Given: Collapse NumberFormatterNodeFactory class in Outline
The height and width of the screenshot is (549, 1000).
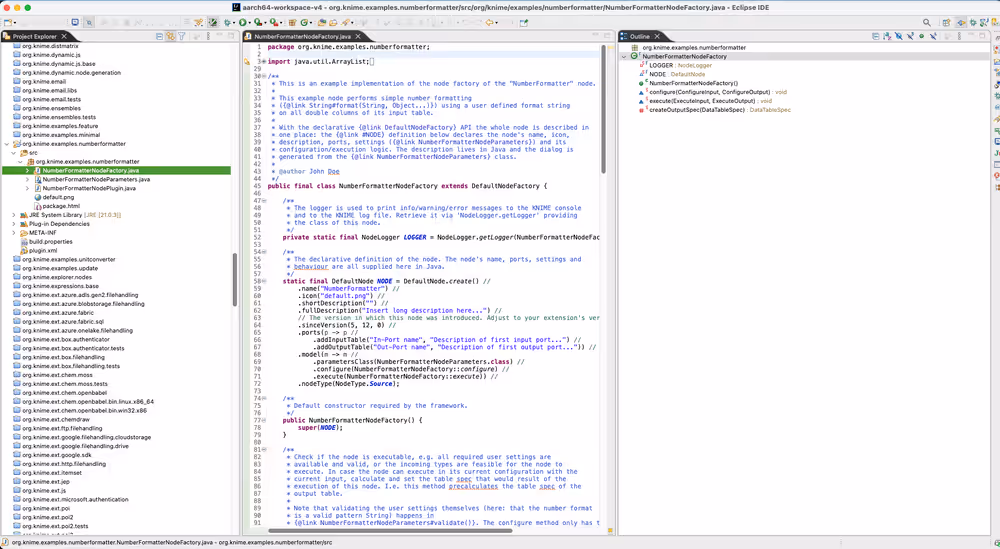Looking at the screenshot, I should [624, 56].
